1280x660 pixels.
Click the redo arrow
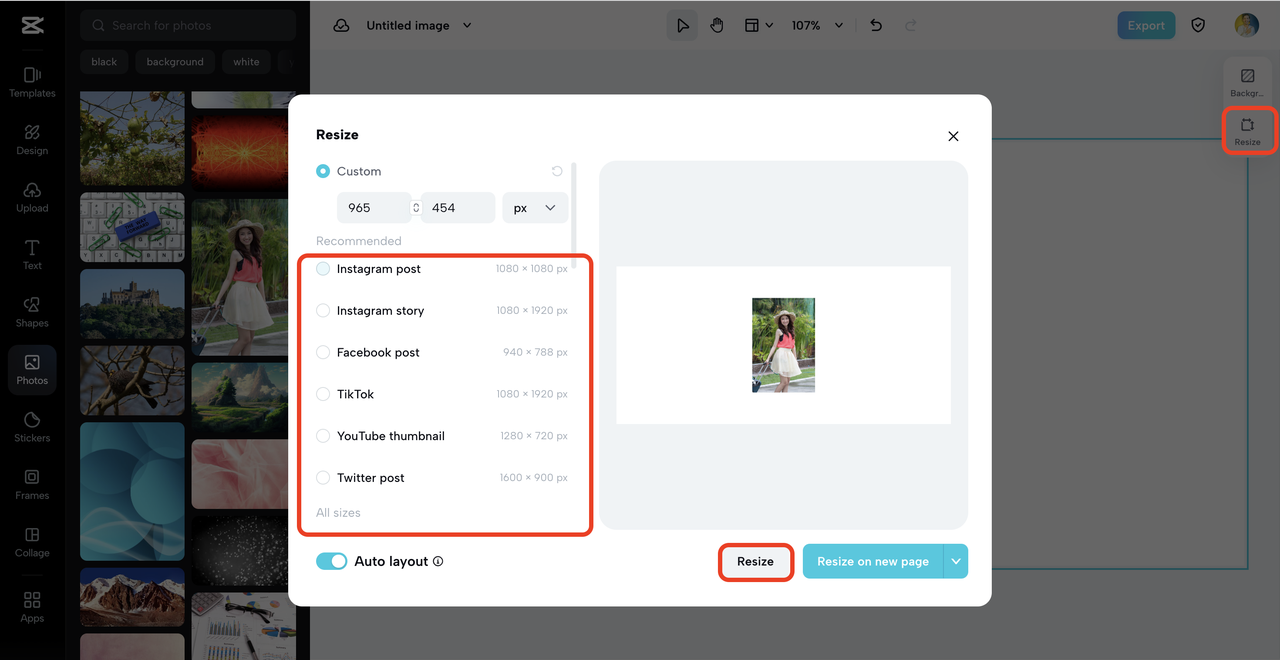coord(910,25)
